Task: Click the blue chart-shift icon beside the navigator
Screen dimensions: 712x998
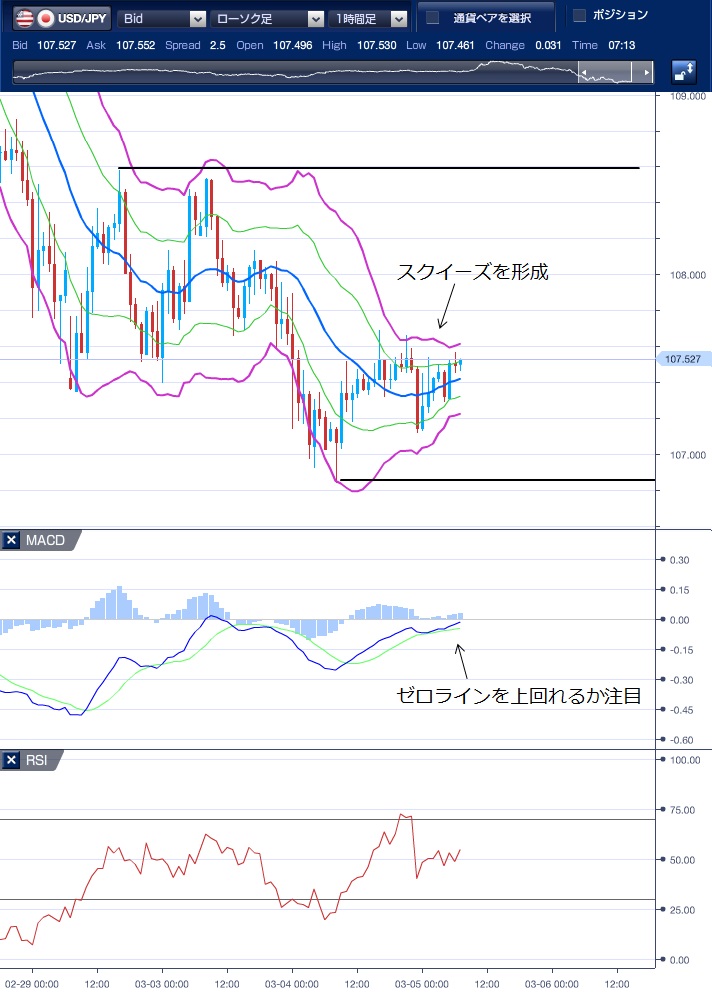Action: pyautogui.click(x=684, y=72)
